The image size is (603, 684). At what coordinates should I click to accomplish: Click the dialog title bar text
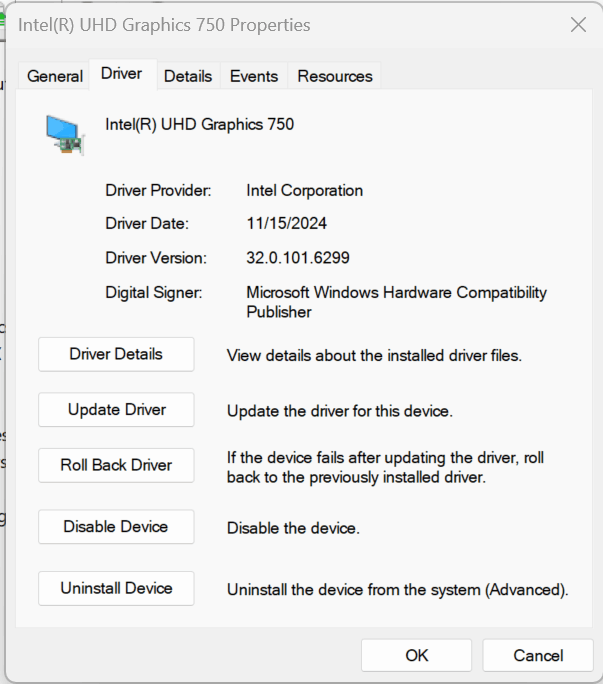click(x=164, y=25)
